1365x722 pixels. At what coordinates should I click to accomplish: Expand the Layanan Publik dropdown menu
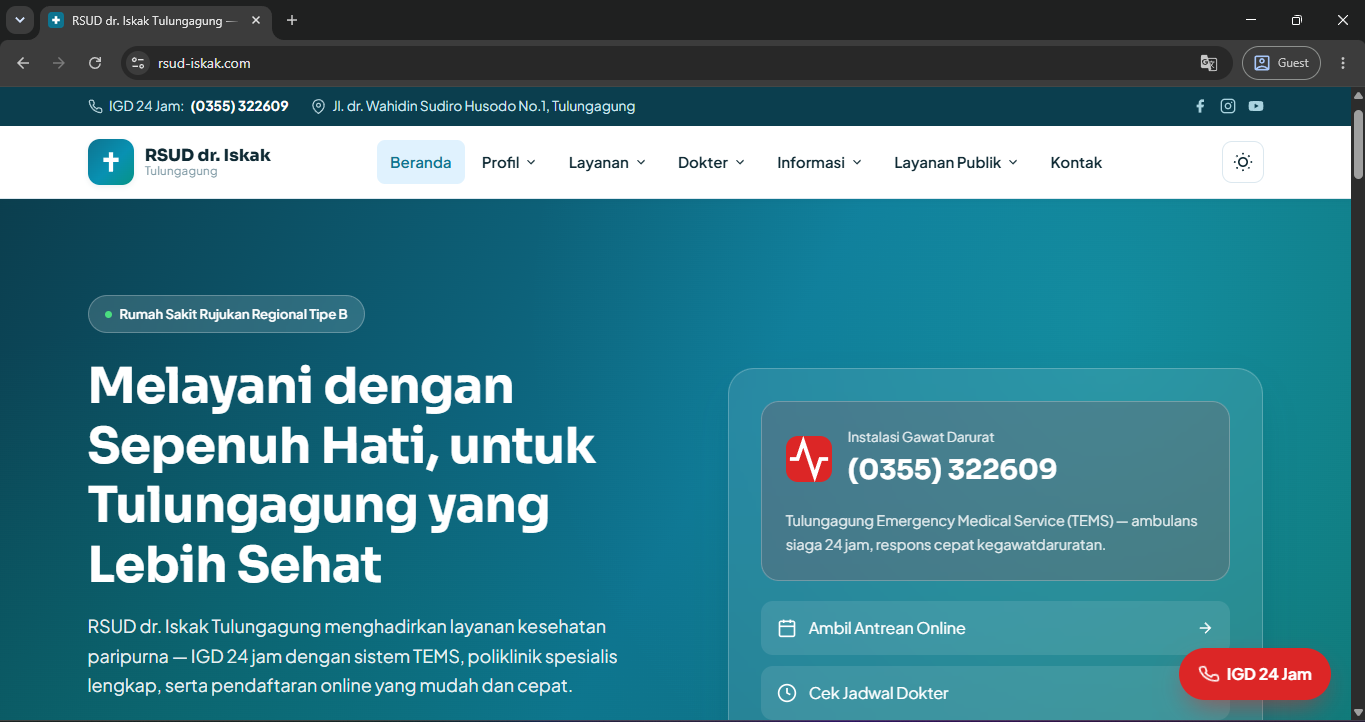coord(956,162)
